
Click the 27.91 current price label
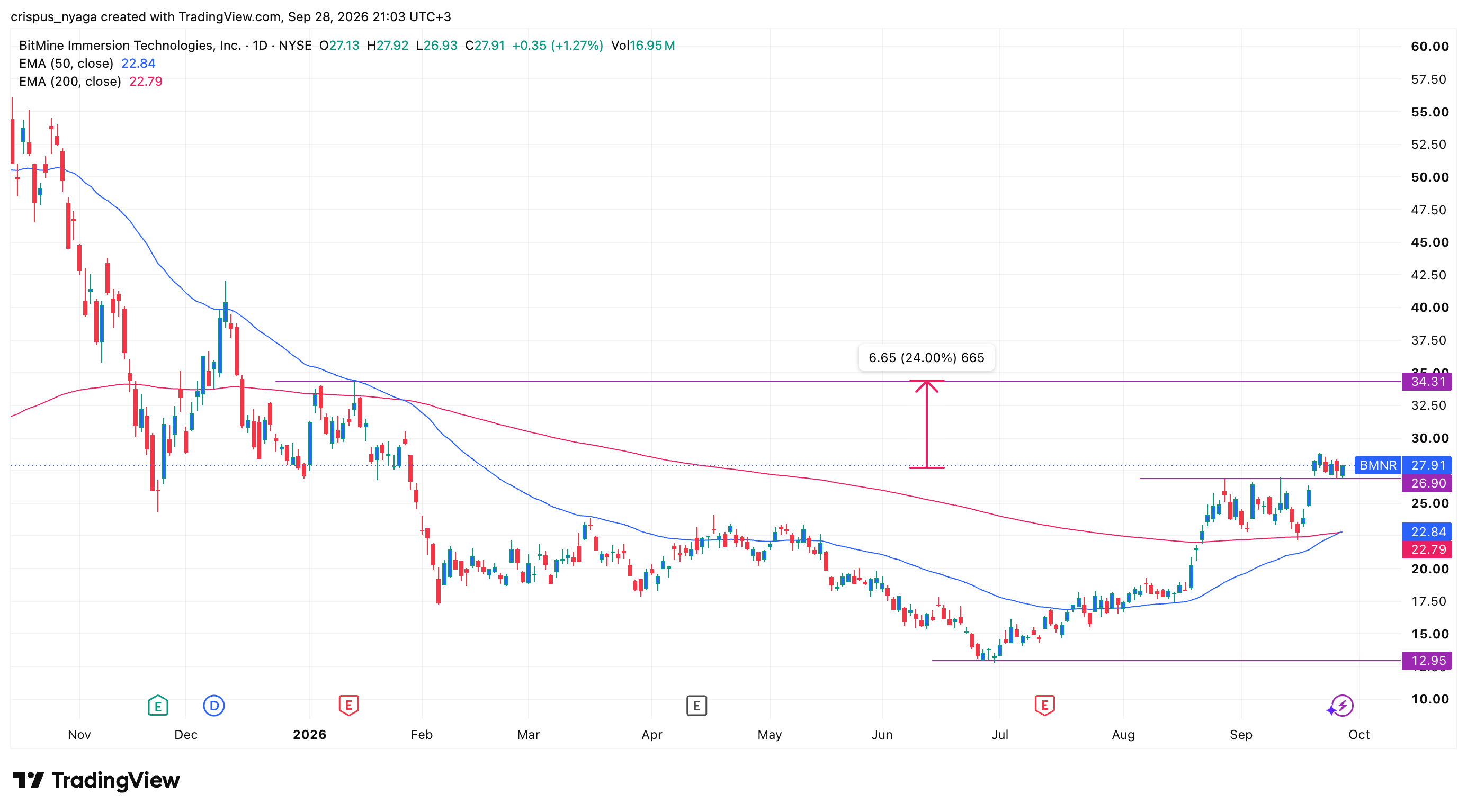coord(1427,465)
